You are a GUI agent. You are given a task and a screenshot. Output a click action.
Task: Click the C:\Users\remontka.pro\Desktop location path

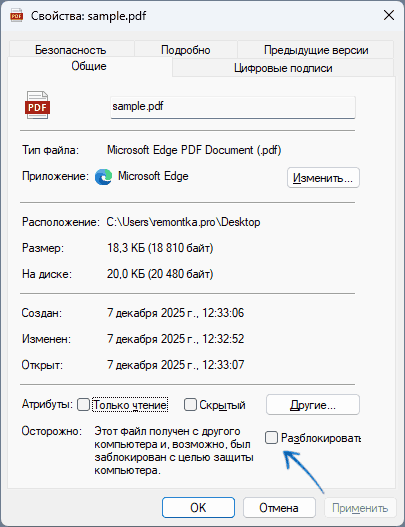(184, 222)
